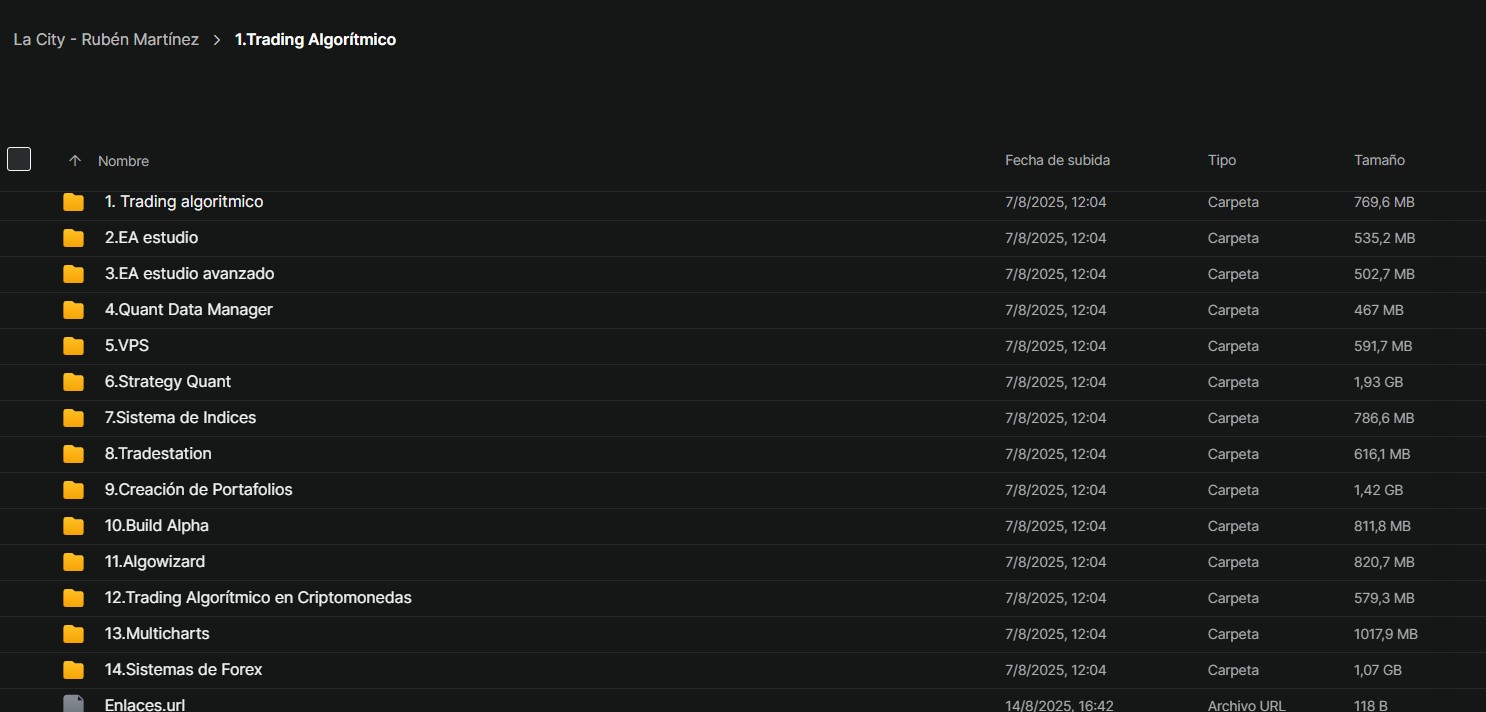1486x712 pixels.
Task: Click the folder icon next to 10.Build Alpha
Action: (x=73, y=526)
